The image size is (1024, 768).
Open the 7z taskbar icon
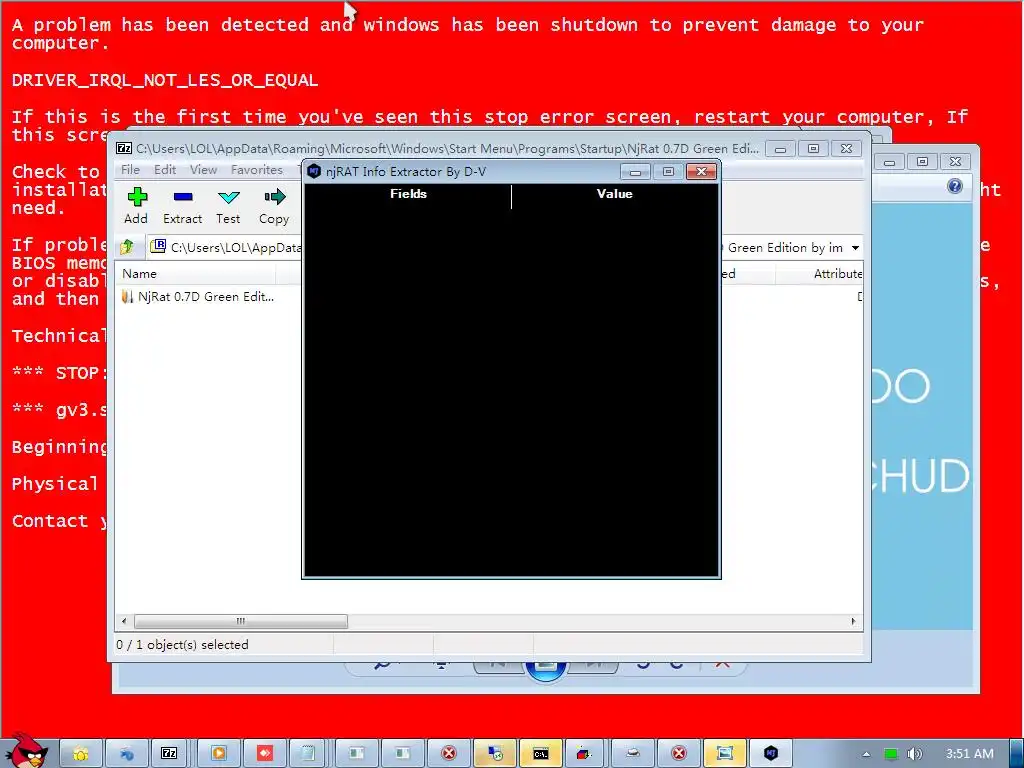169,753
